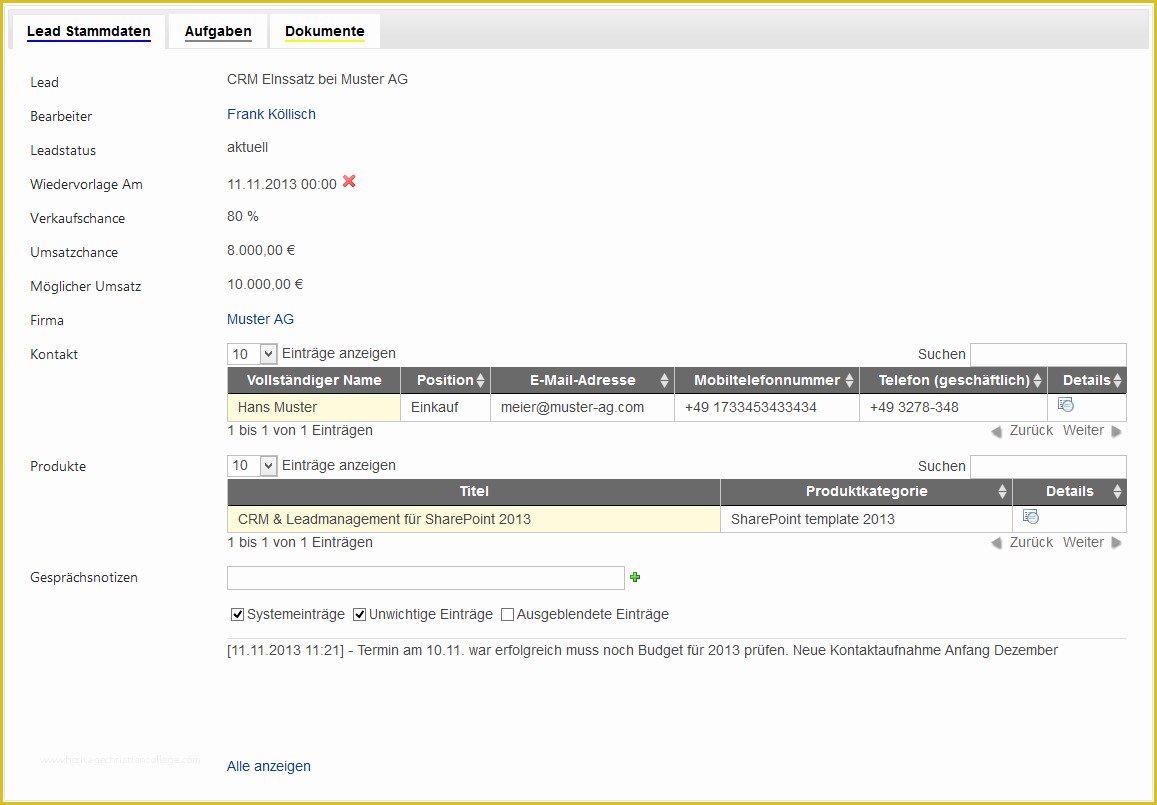
Task: Sort contacts by Position column arrows
Action: (480, 381)
